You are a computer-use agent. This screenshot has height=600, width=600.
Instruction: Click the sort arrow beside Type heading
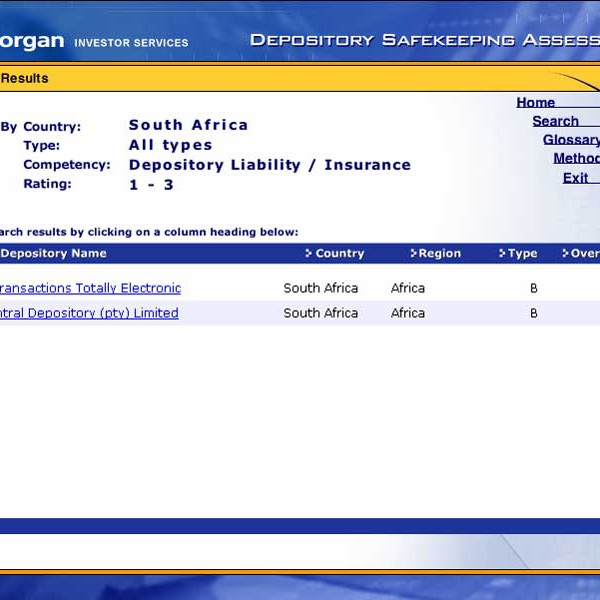coord(502,254)
